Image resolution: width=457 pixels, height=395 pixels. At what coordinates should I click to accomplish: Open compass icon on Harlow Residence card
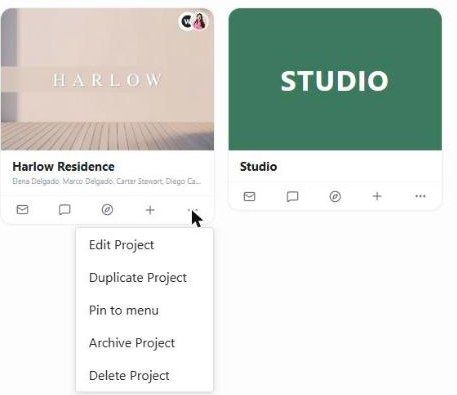(x=107, y=210)
